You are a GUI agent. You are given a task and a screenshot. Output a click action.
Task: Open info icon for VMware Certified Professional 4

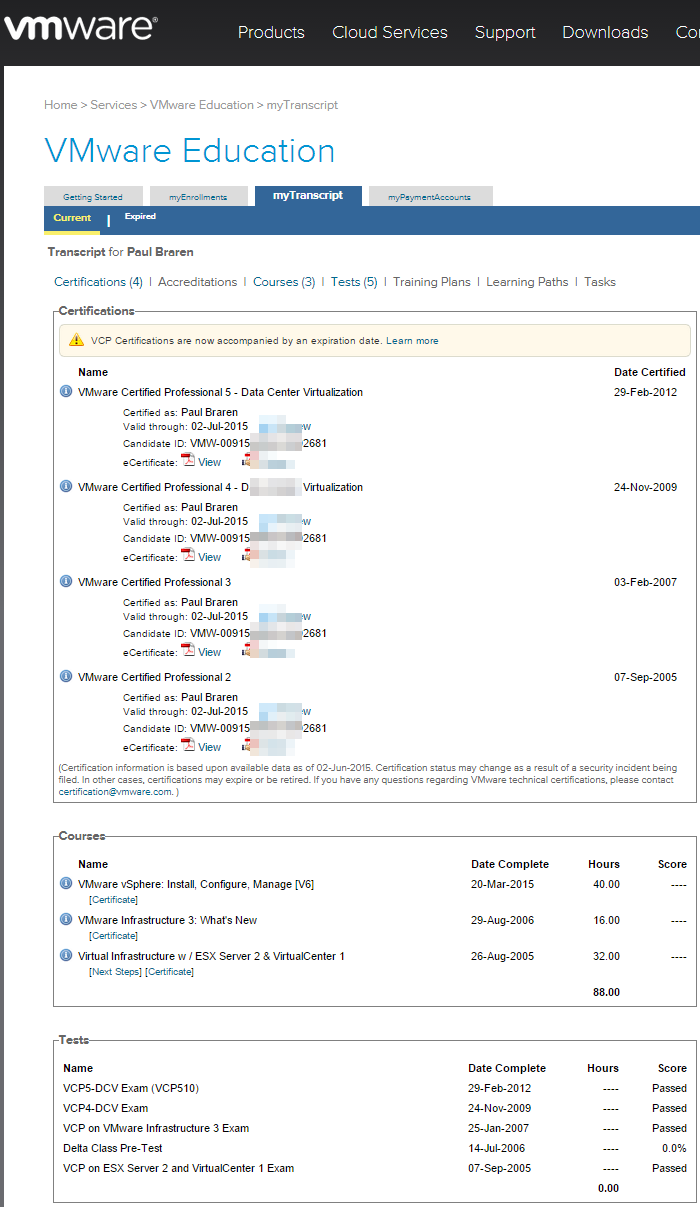(66, 487)
